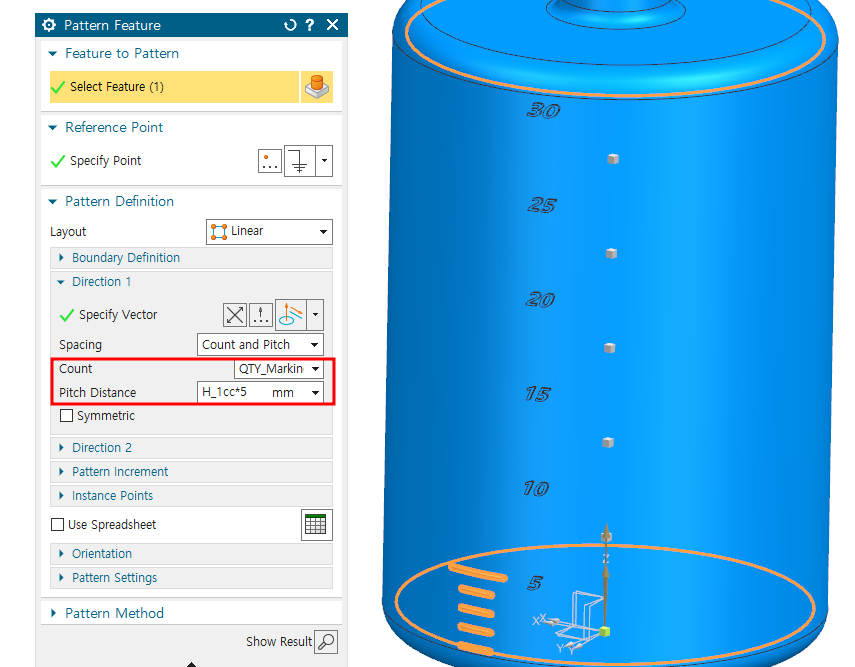855x667 pixels.
Task: Tick the Use Spreadsheet checkbox
Action: click(58, 525)
